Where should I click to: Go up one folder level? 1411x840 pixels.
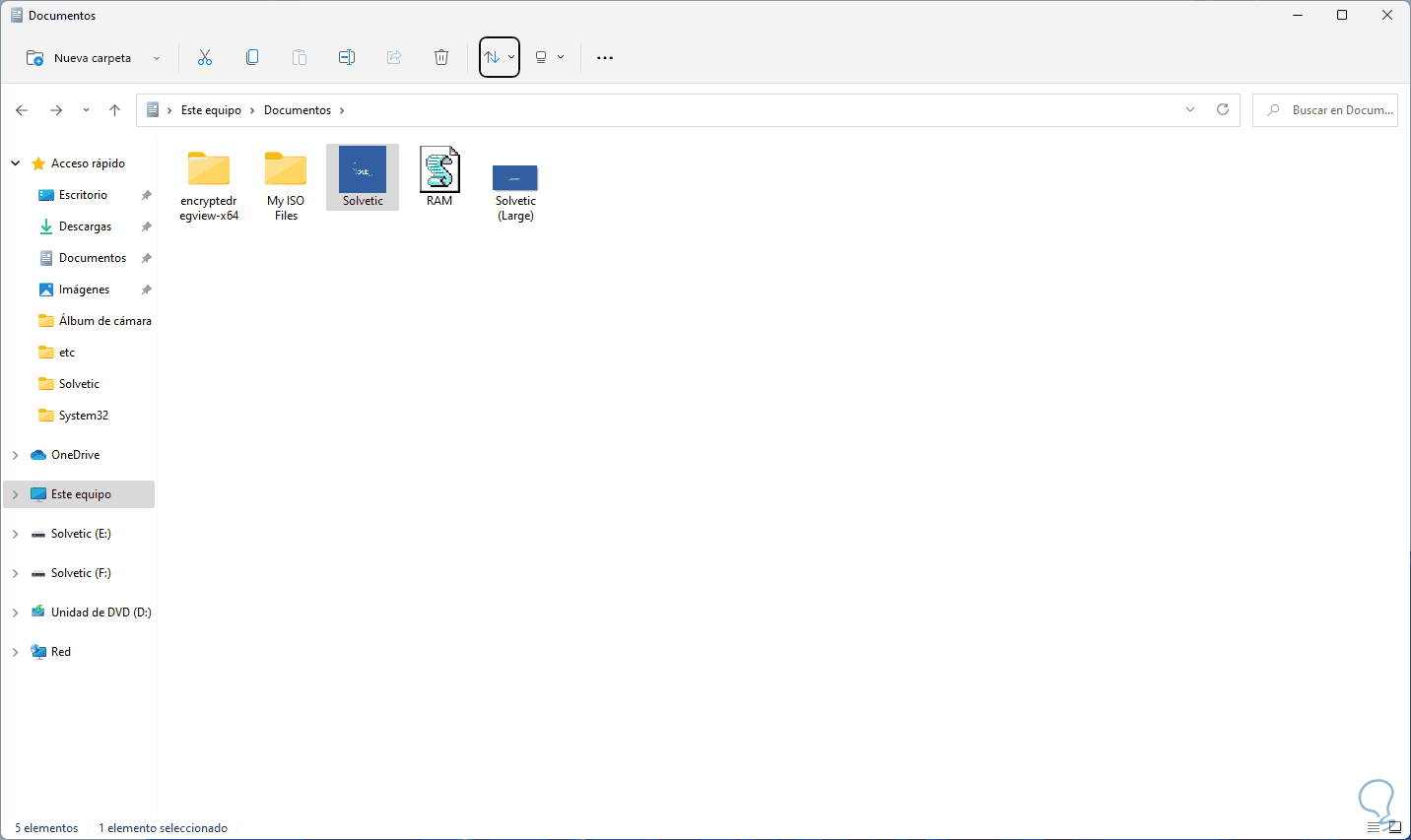(x=115, y=110)
